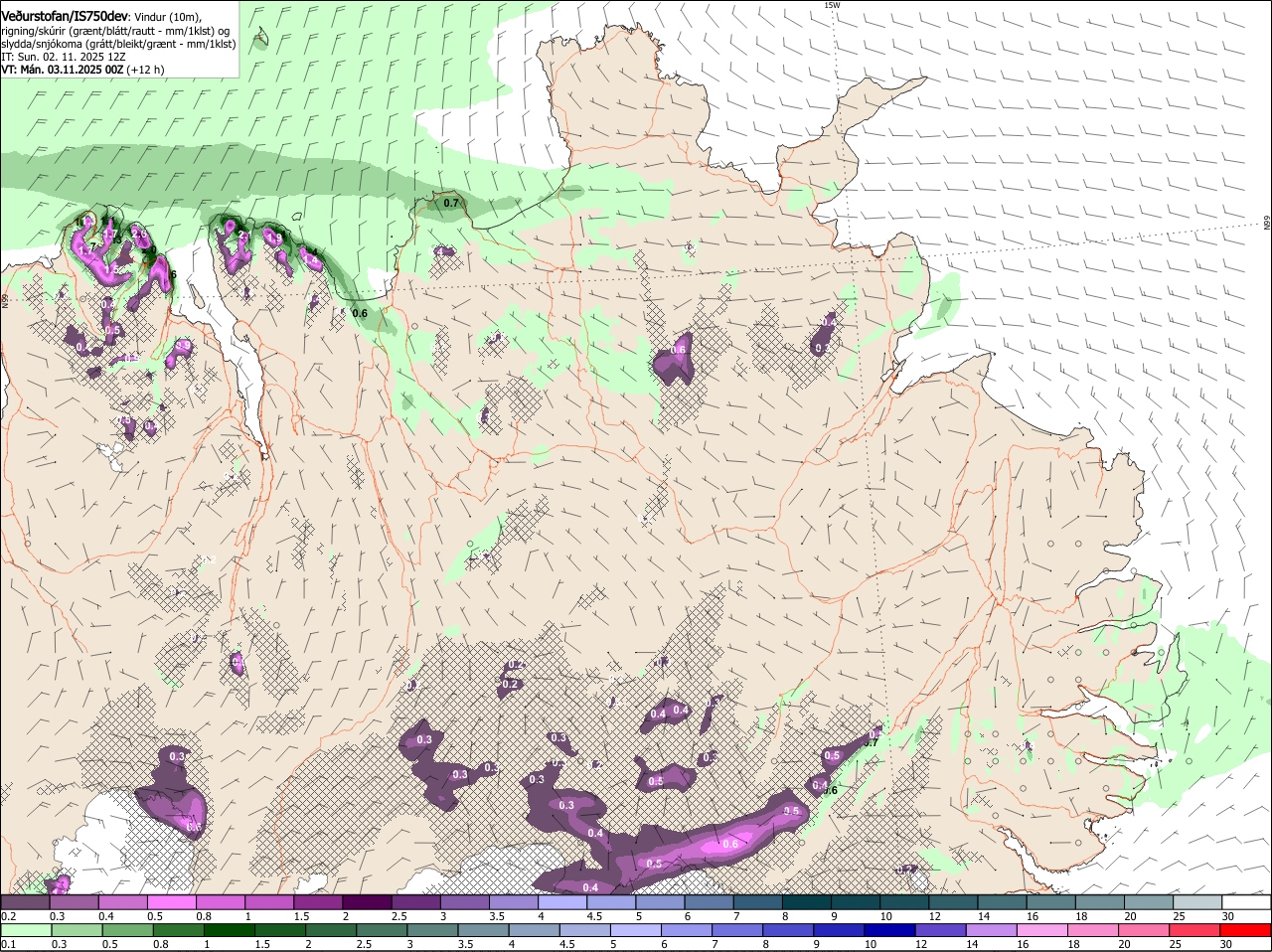Choose the red-pink 25 rain legend swatch
Image resolution: width=1272 pixels, height=952 pixels.
tap(1195, 930)
